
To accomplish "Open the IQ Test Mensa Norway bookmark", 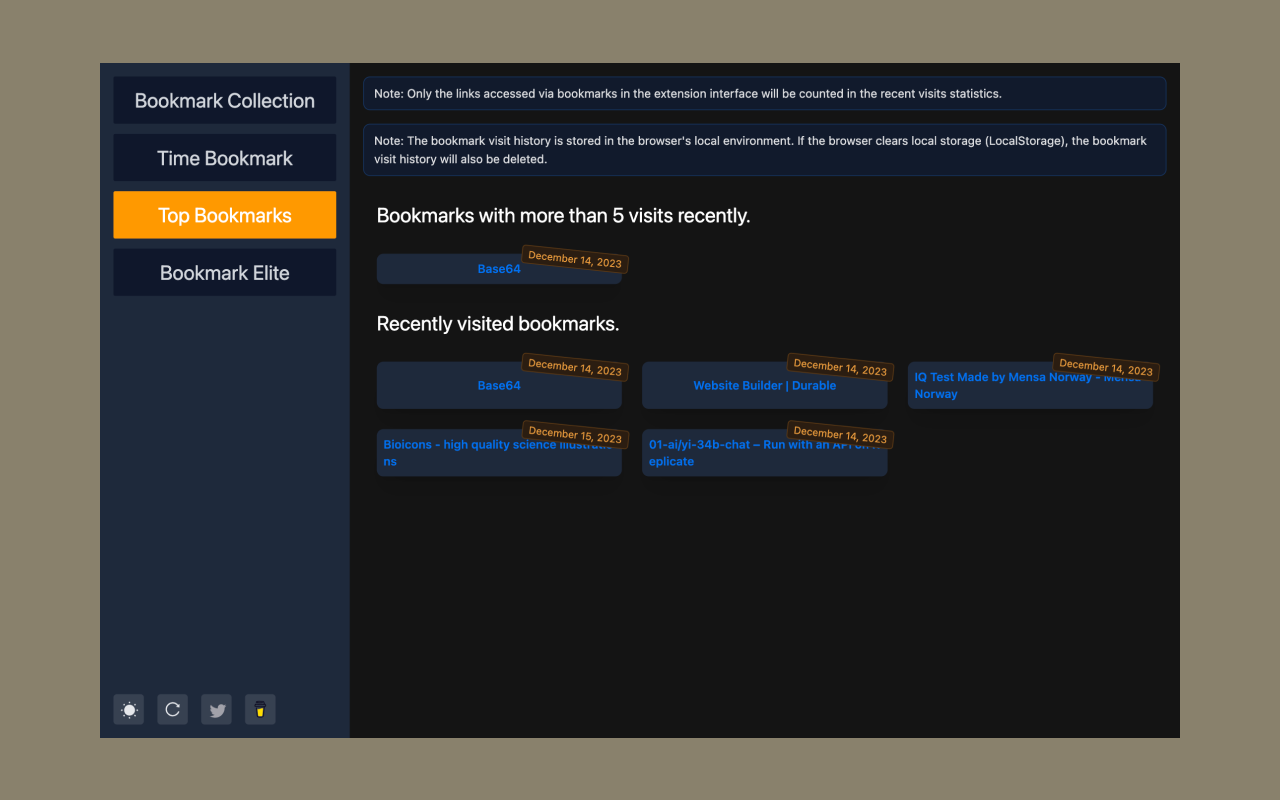I will [x=1030, y=385].
